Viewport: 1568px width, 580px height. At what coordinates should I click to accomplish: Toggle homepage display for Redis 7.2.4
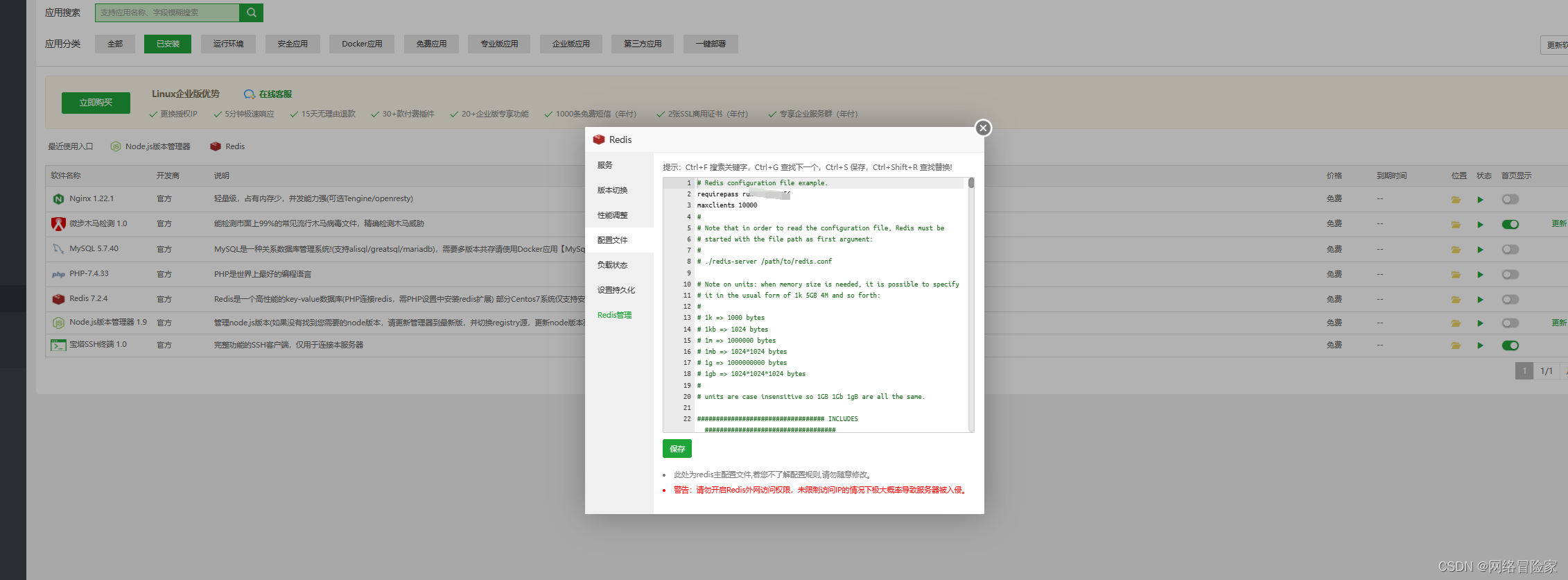(1510, 299)
